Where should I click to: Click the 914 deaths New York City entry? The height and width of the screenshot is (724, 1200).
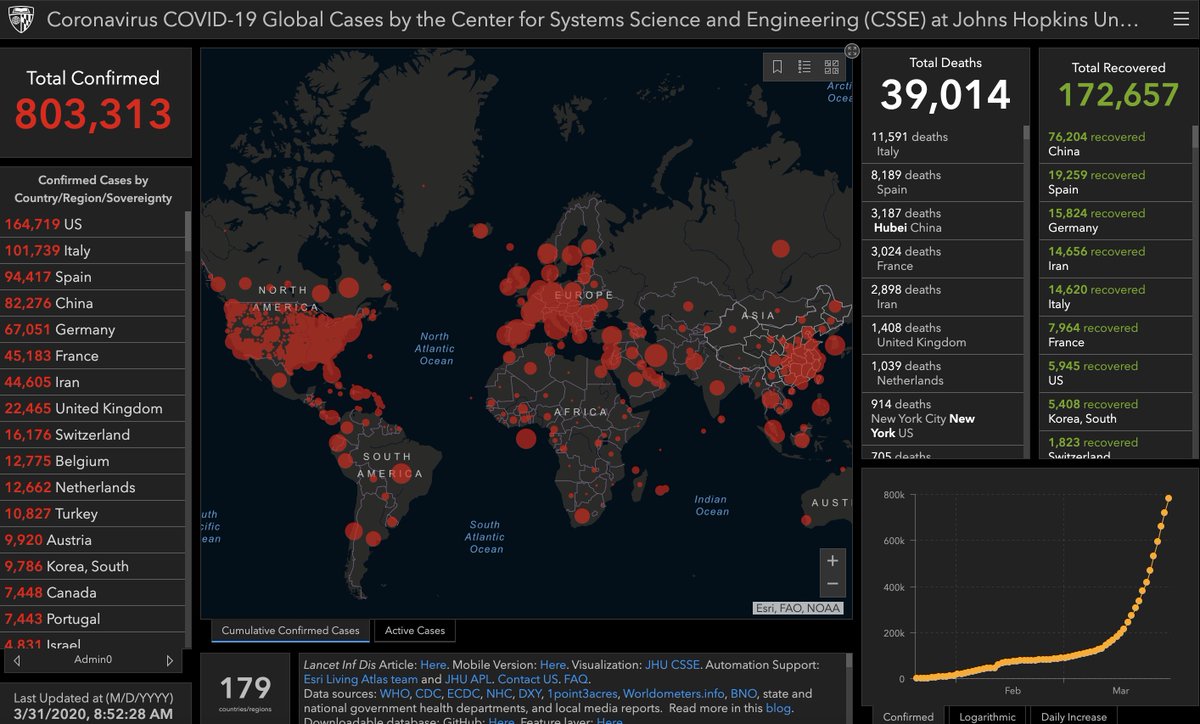(942, 418)
